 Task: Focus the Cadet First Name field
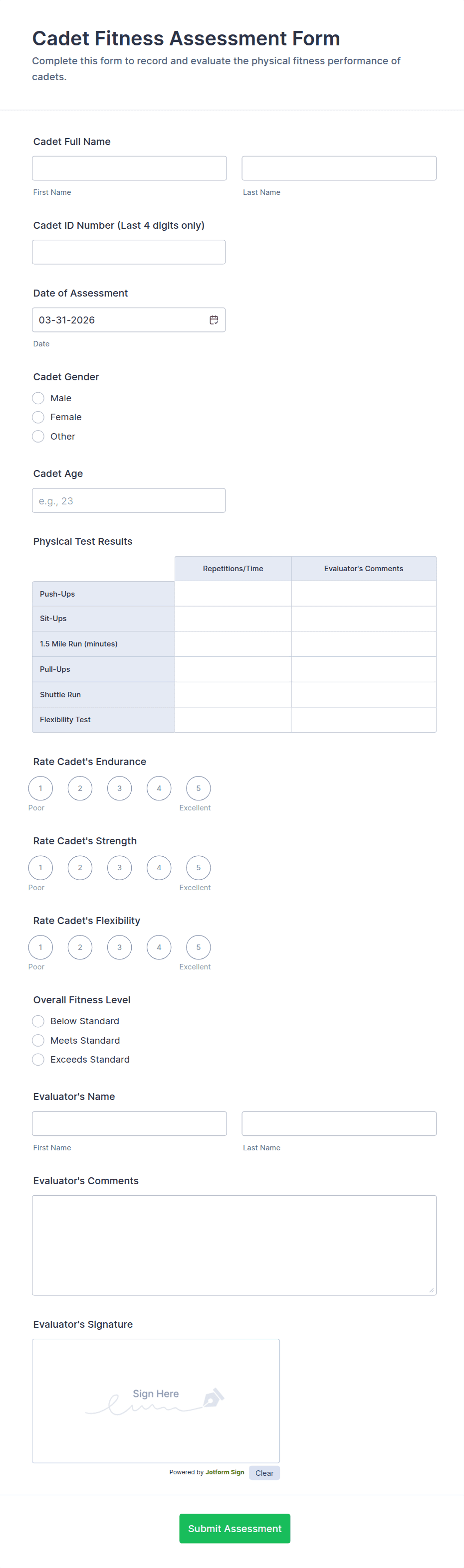coord(129,168)
